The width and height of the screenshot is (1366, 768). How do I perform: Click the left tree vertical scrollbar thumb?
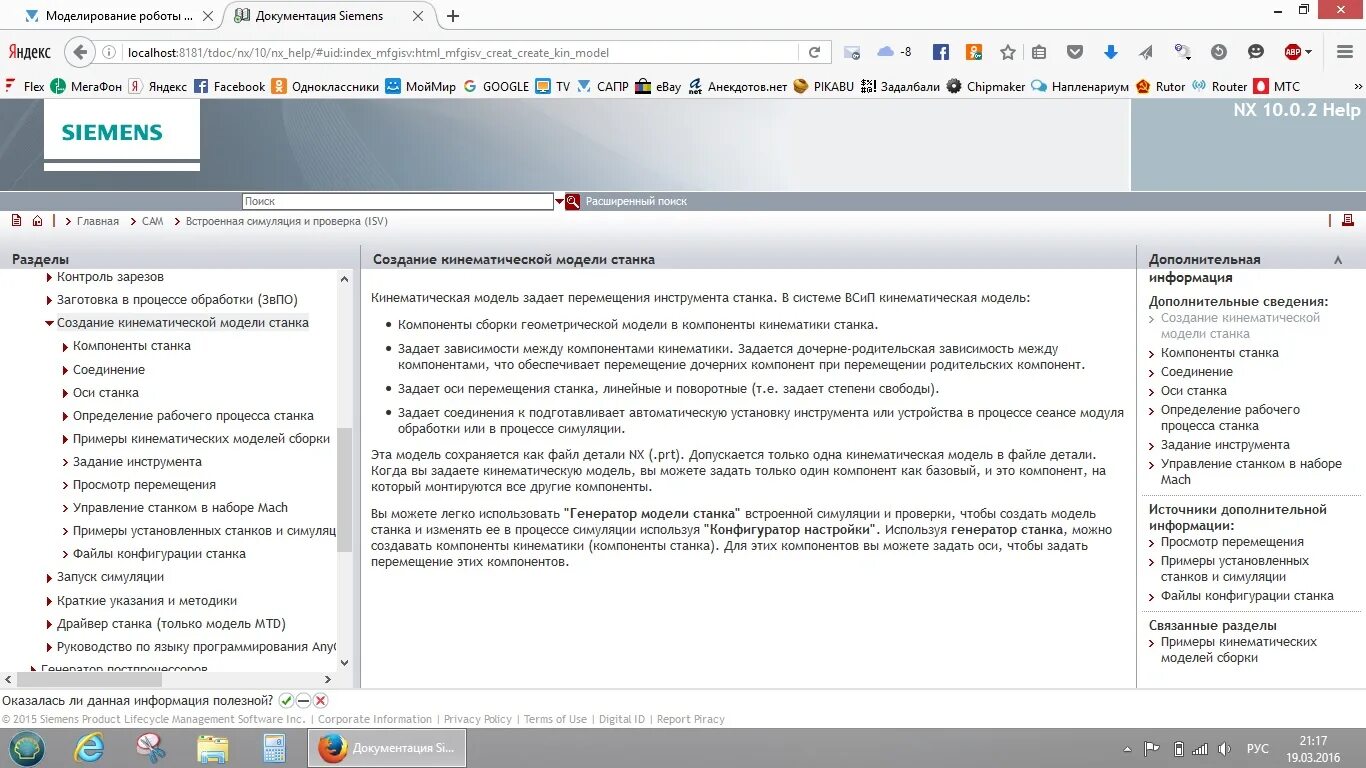tap(344, 490)
